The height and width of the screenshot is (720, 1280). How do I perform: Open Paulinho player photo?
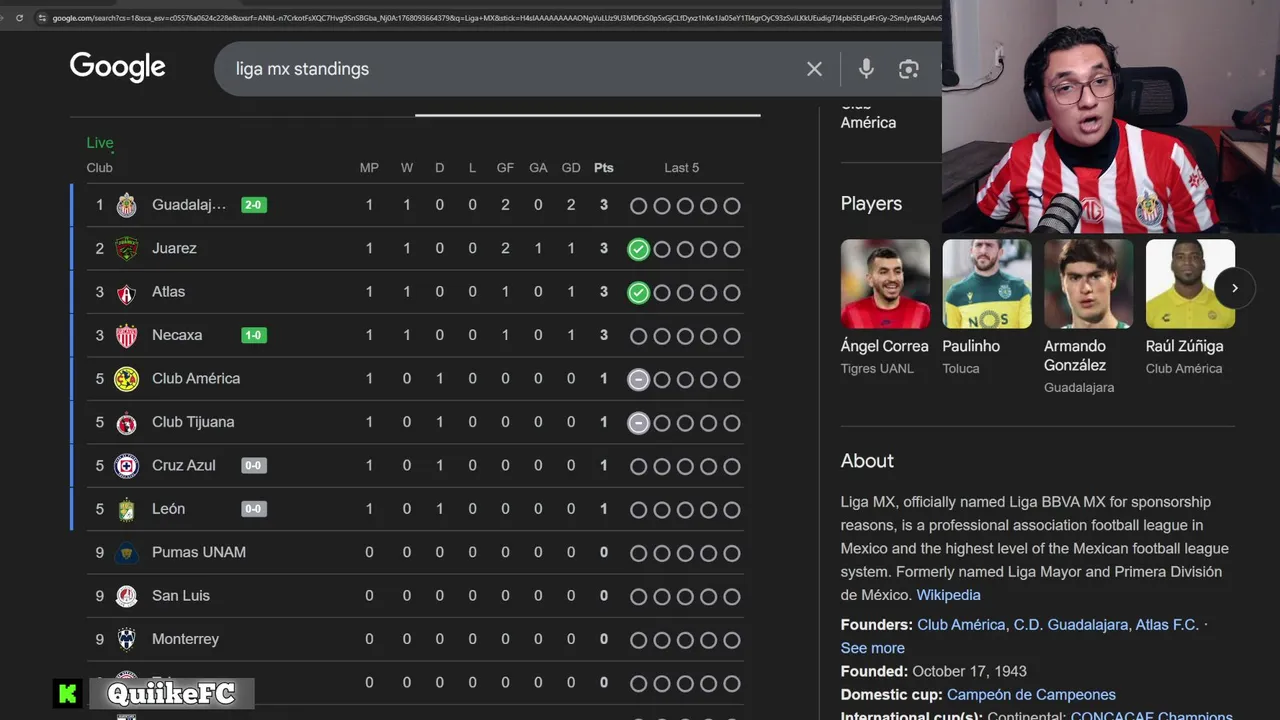click(987, 284)
